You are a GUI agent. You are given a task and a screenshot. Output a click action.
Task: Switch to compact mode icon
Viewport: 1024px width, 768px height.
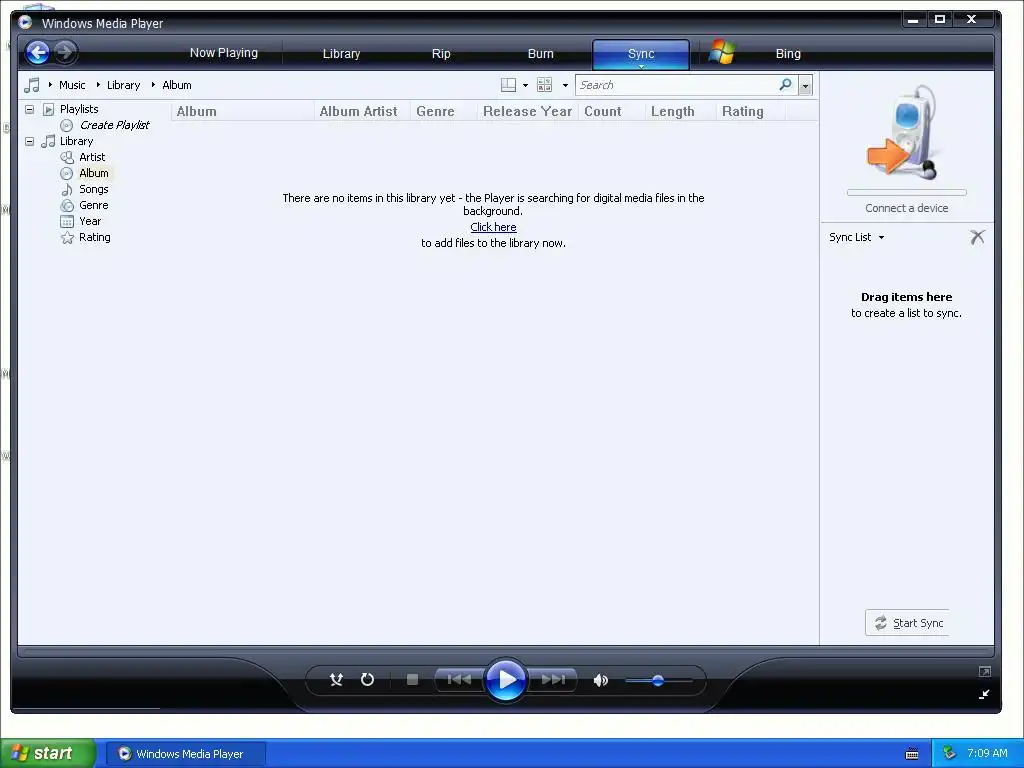(985, 694)
